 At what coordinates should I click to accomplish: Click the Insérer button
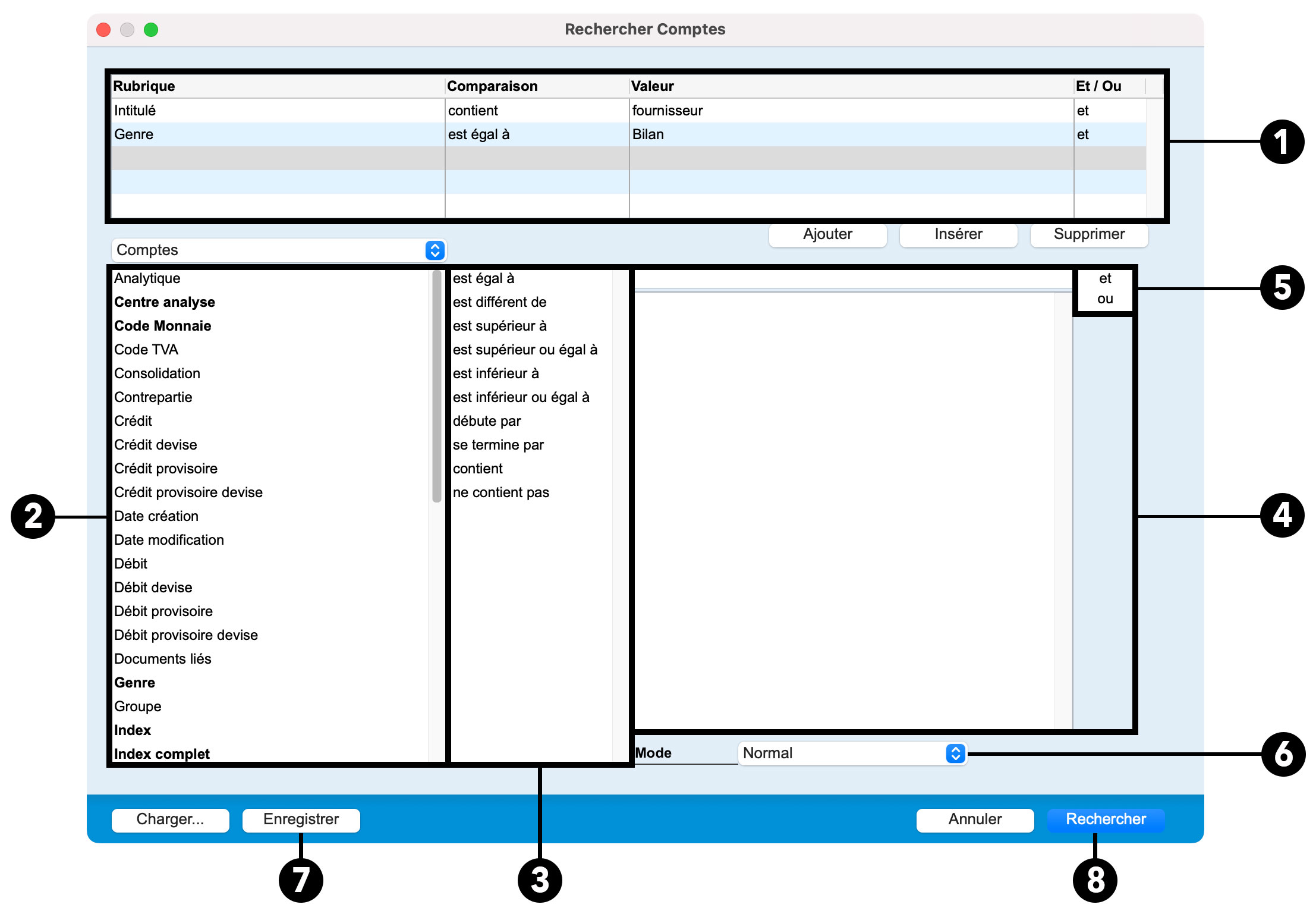pos(958,234)
